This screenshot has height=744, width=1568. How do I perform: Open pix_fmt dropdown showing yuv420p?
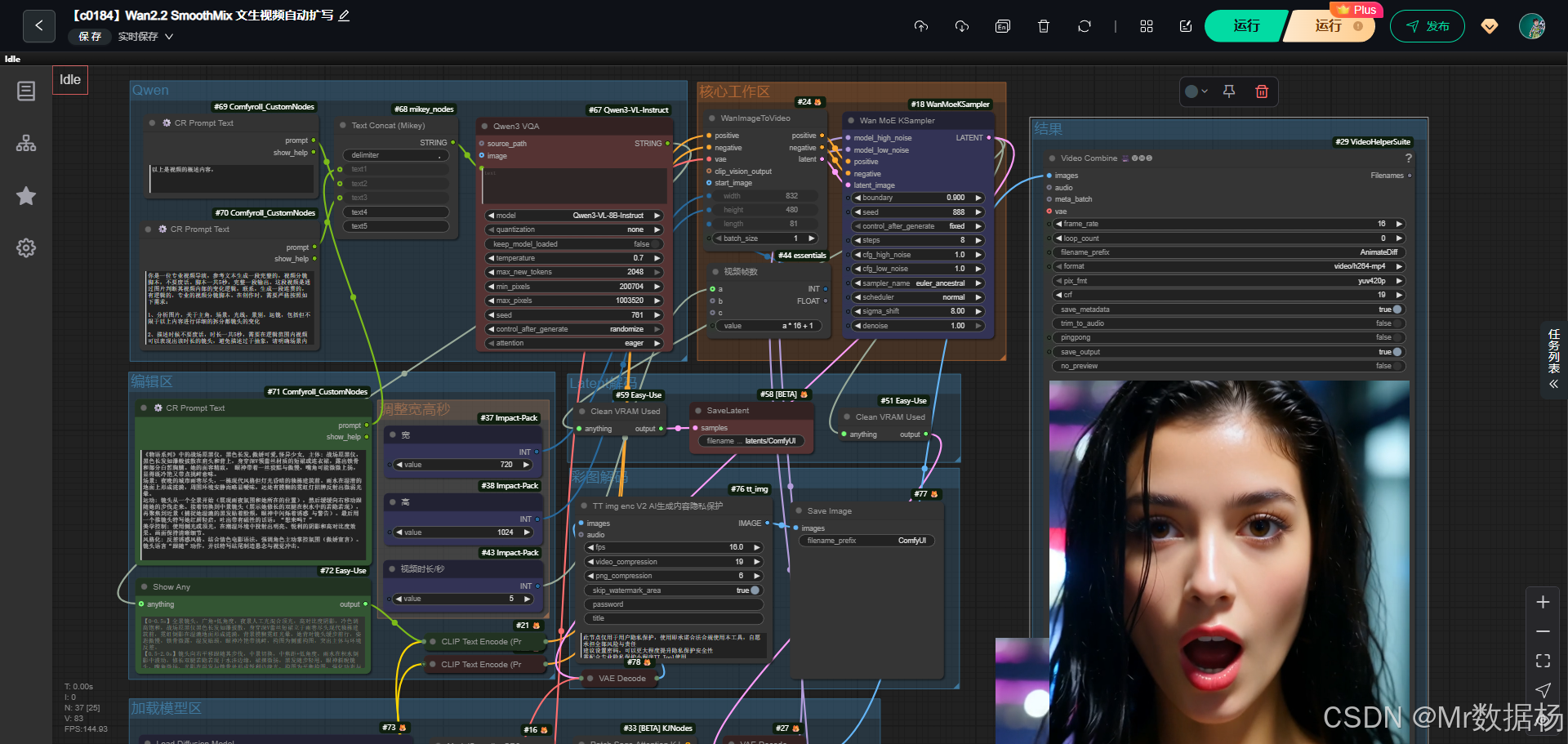tap(1229, 281)
